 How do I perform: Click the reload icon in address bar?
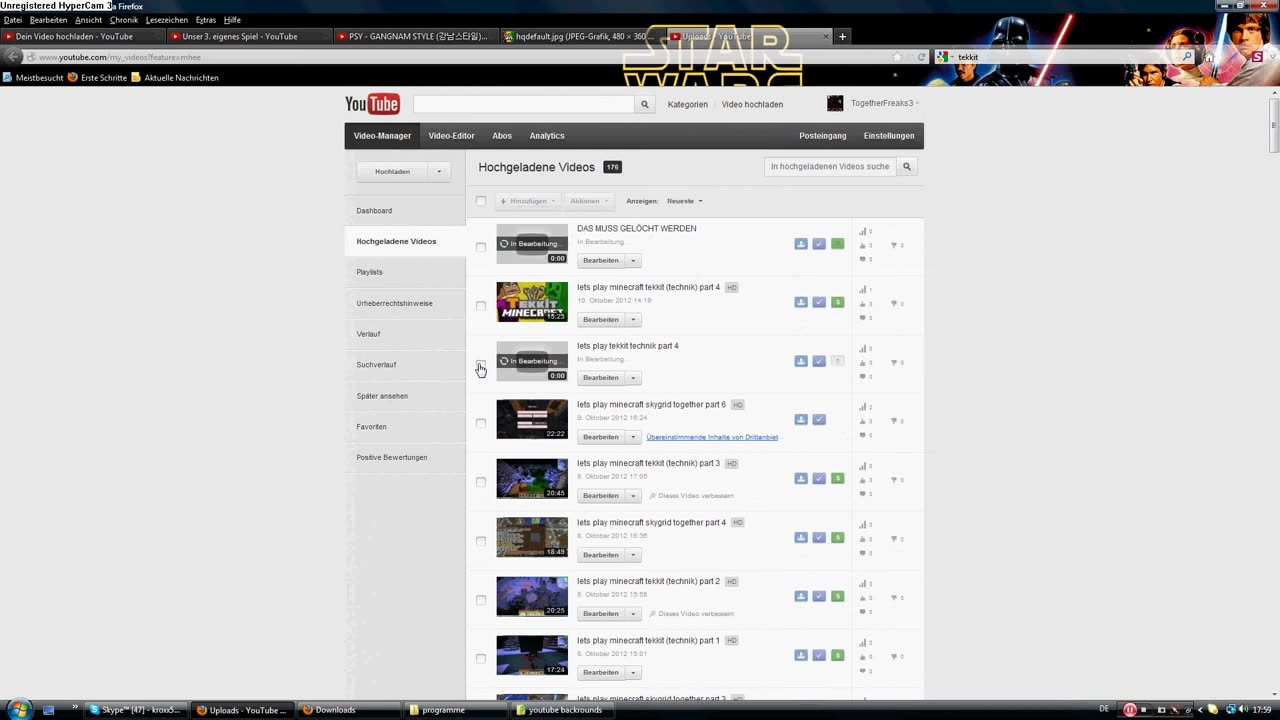pos(922,57)
